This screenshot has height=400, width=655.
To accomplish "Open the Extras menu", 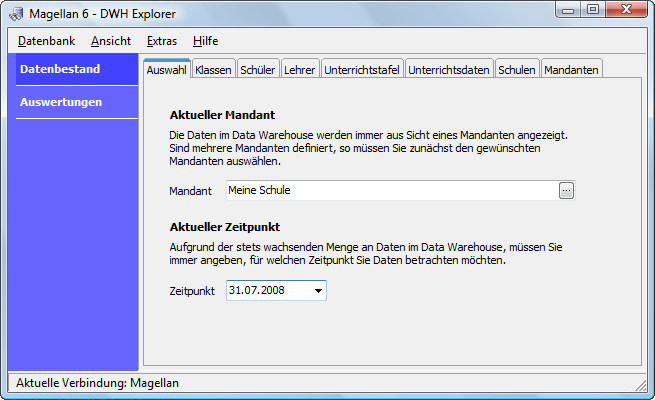I will point(162,41).
